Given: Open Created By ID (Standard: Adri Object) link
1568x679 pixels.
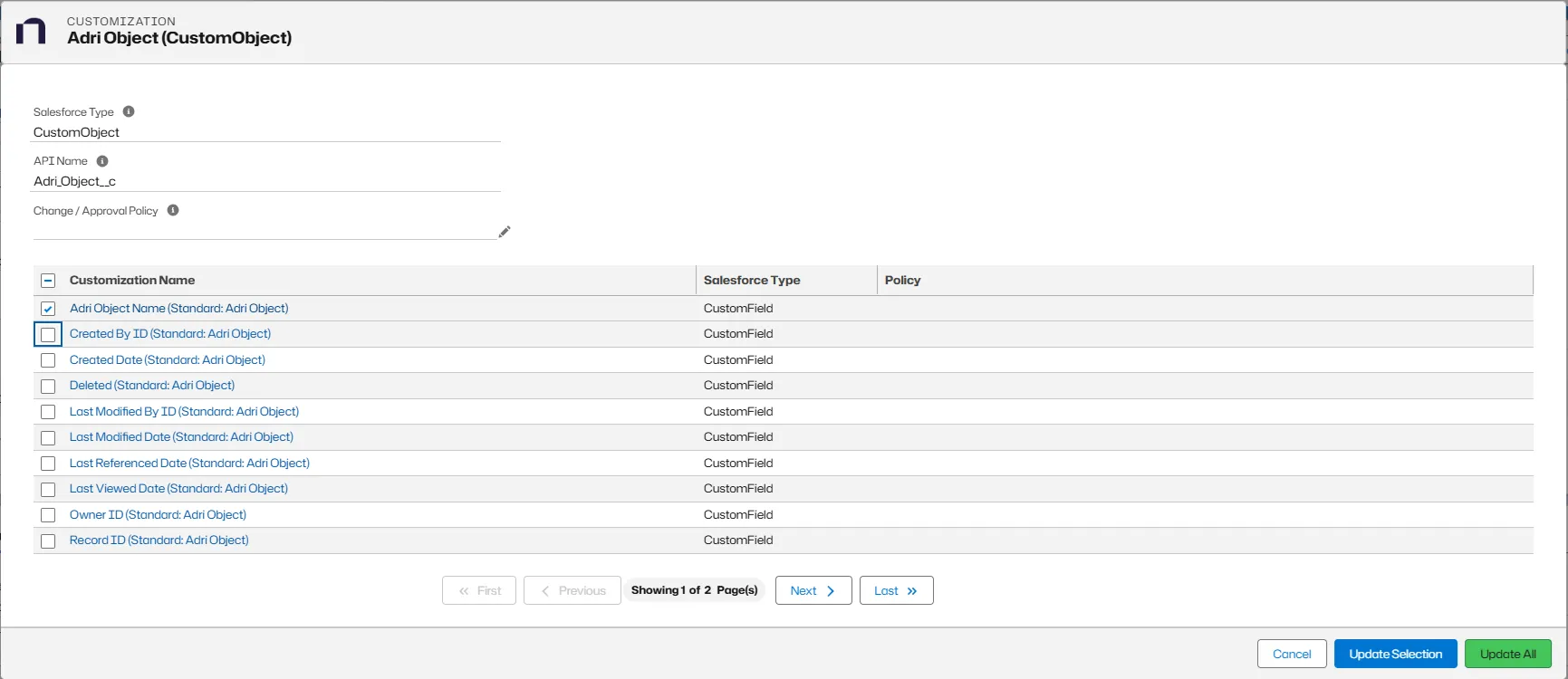Looking at the screenshot, I should 170,333.
